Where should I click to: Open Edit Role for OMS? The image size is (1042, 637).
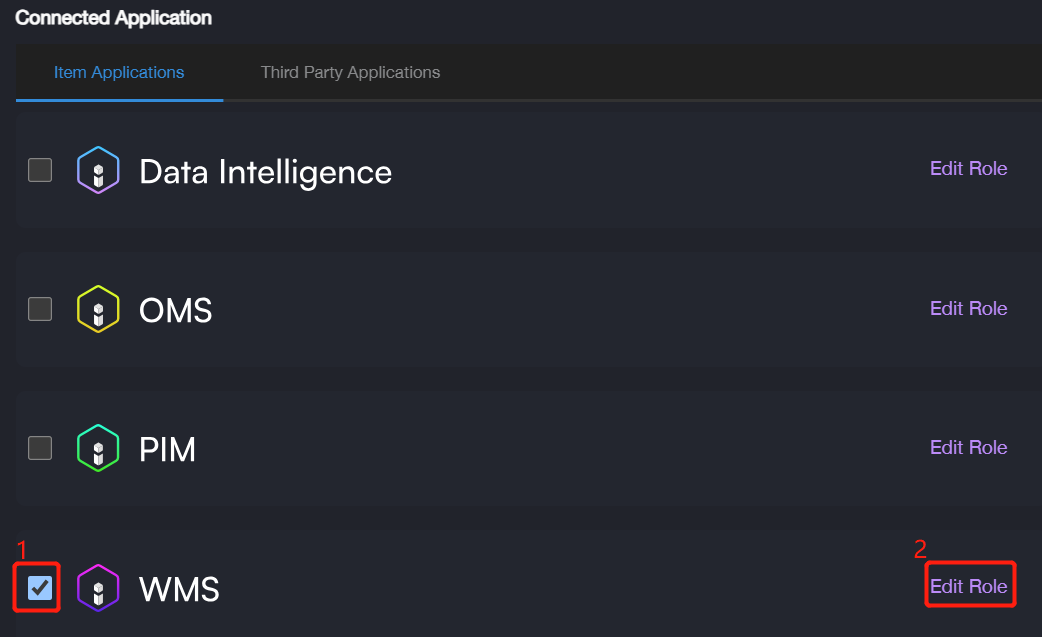point(968,308)
